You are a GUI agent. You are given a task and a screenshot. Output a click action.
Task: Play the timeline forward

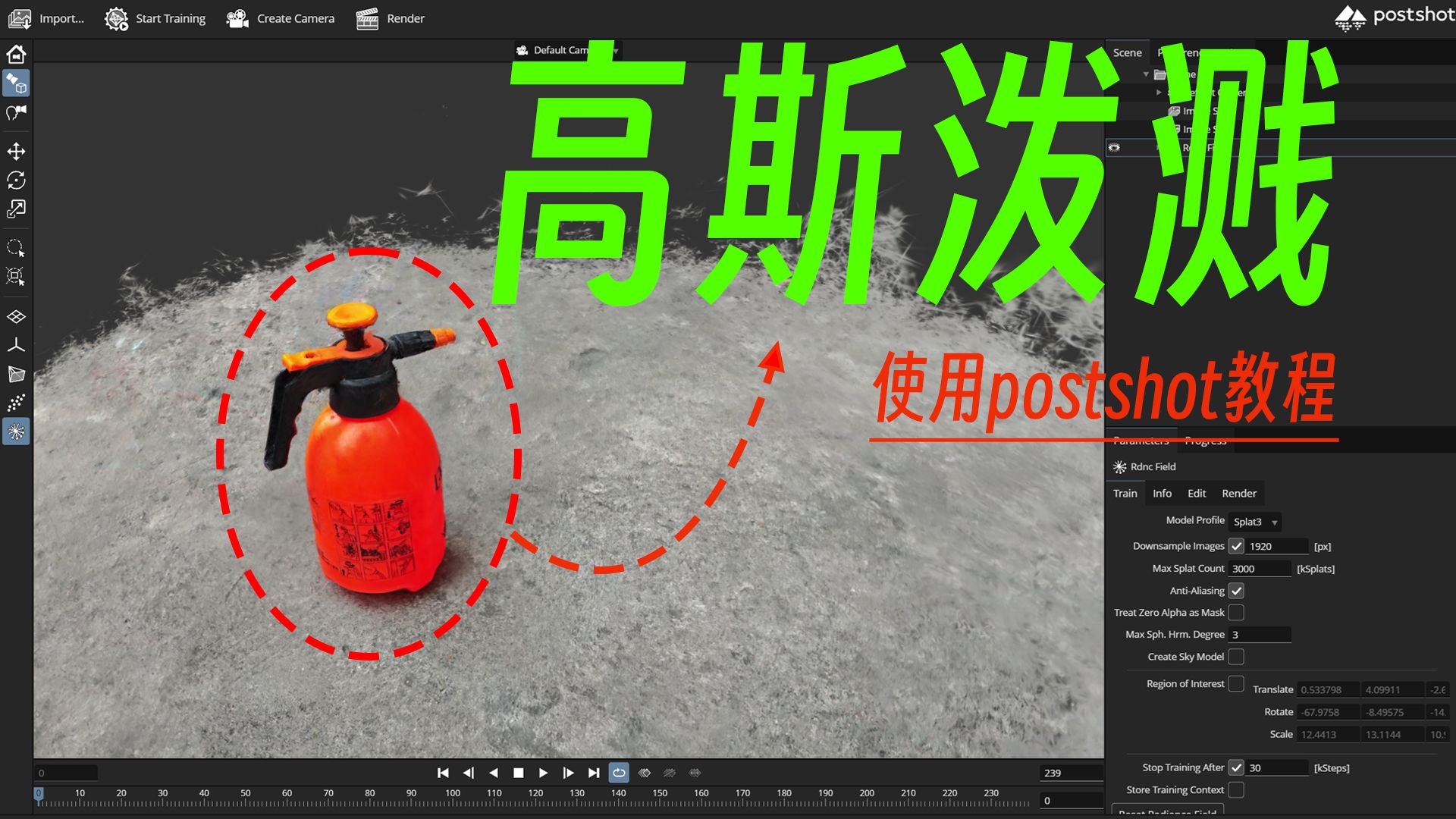coord(543,773)
